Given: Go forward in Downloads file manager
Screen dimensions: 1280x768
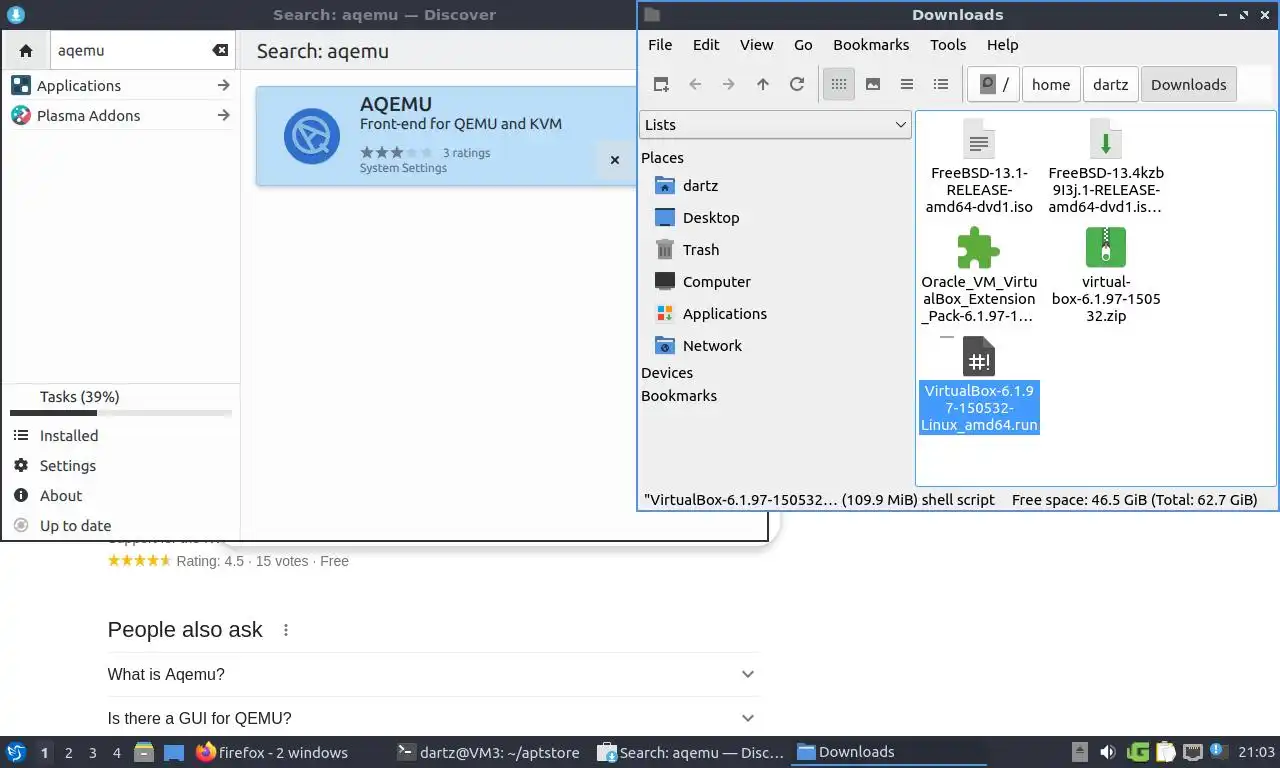Looking at the screenshot, I should click(729, 85).
